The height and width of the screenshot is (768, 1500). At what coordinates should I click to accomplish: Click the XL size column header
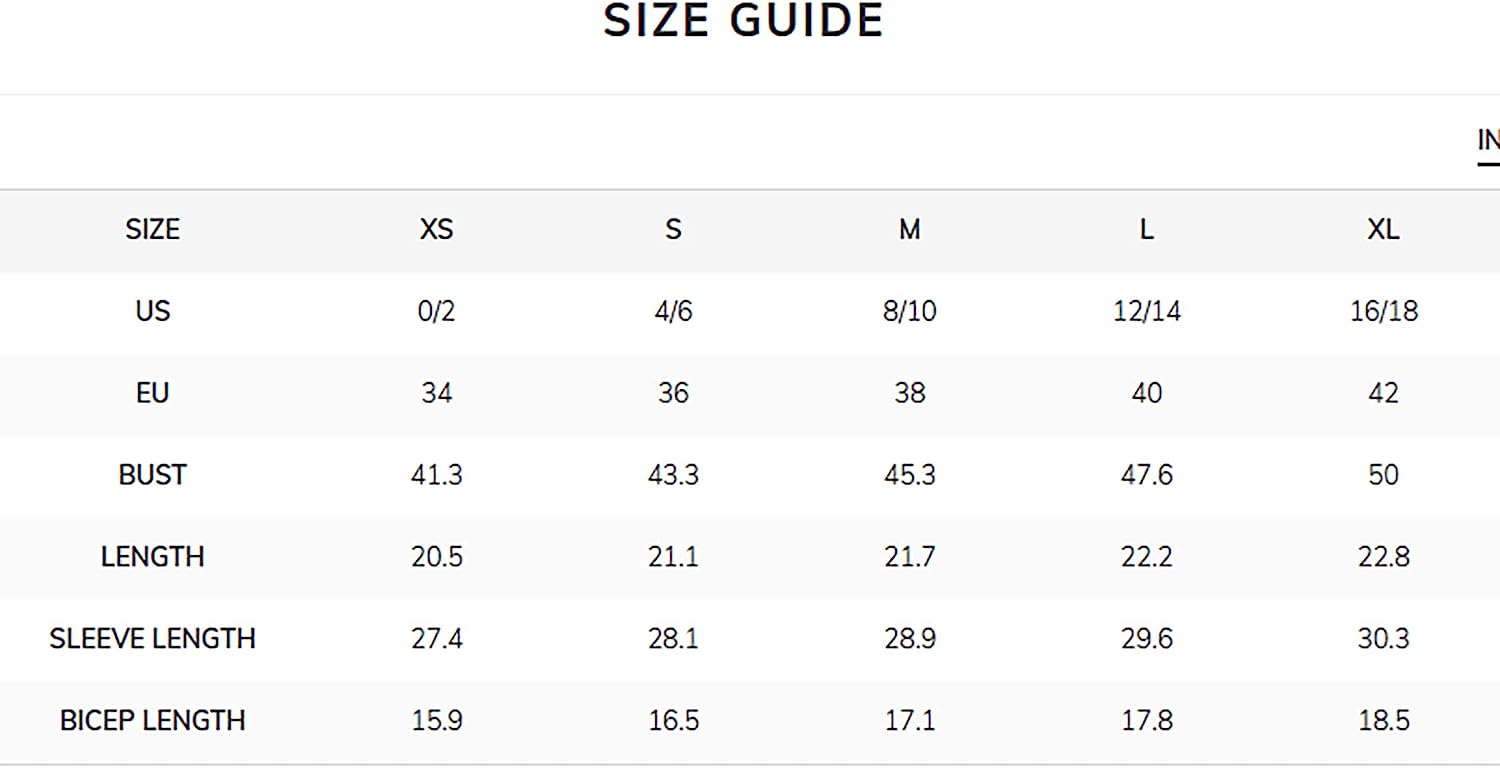tap(1383, 230)
